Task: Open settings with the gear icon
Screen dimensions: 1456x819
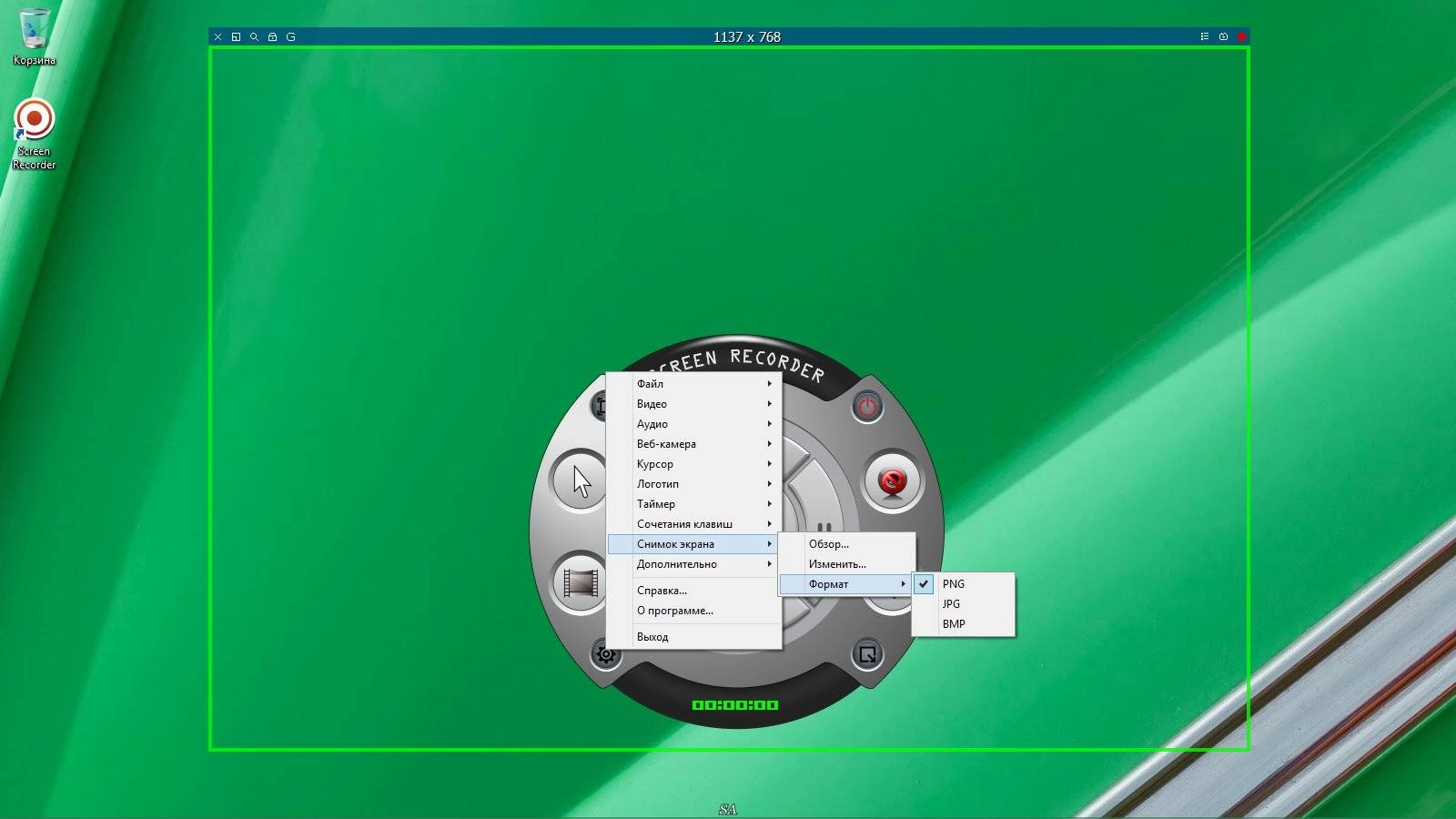Action: coord(606,654)
